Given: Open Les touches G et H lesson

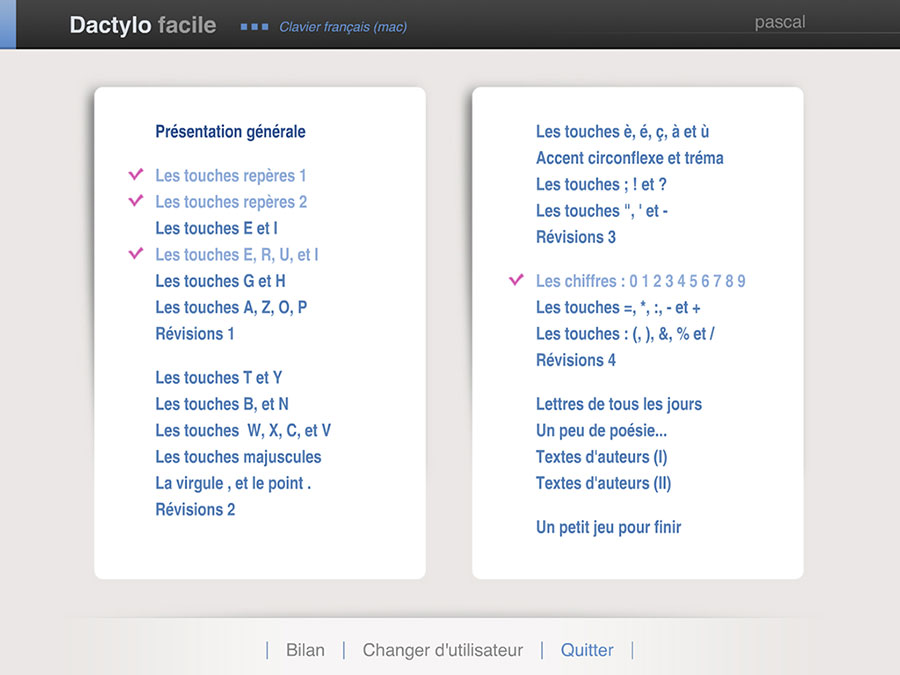Looking at the screenshot, I should click(x=220, y=281).
